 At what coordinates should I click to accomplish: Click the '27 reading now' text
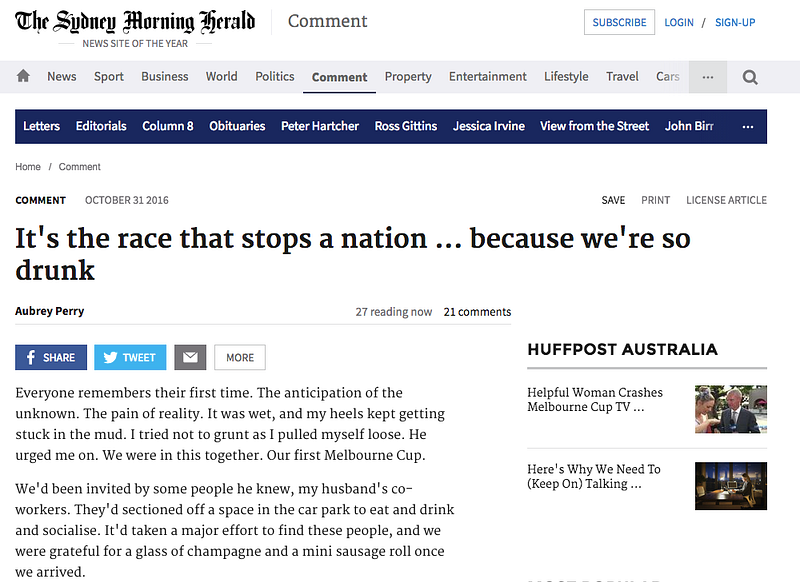point(394,312)
